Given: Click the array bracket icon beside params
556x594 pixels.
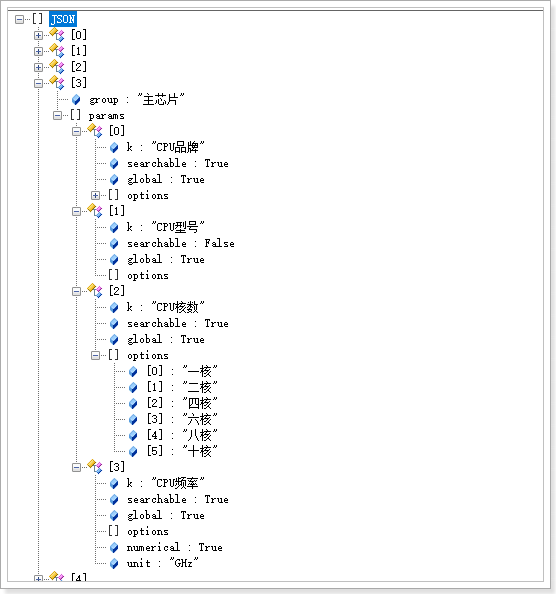Looking at the screenshot, I should click(x=76, y=115).
